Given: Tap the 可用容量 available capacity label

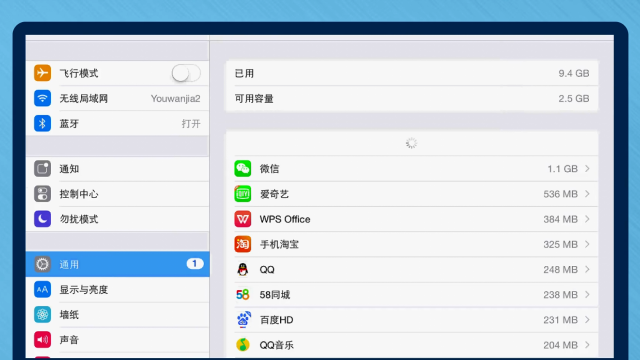Looking at the screenshot, I should (254, 99).
